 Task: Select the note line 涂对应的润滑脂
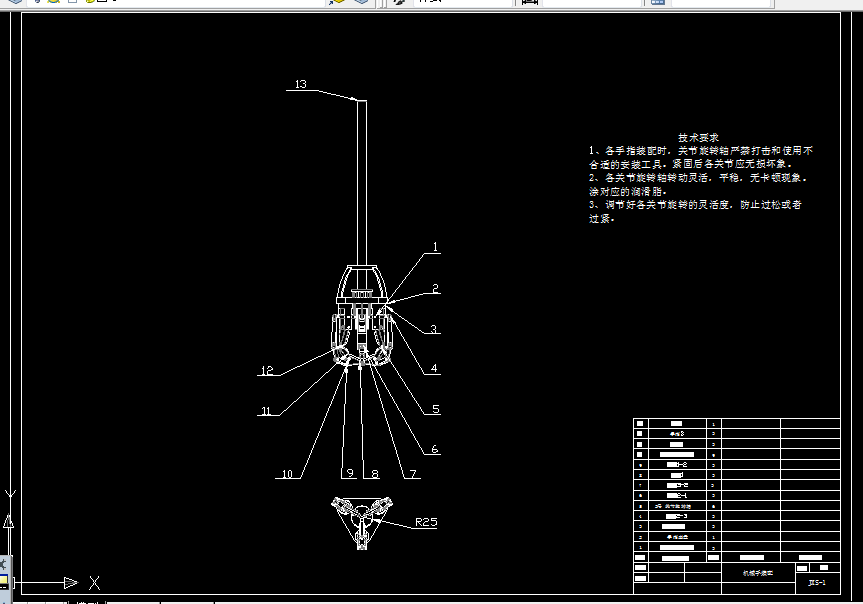(x=628, y=192)
